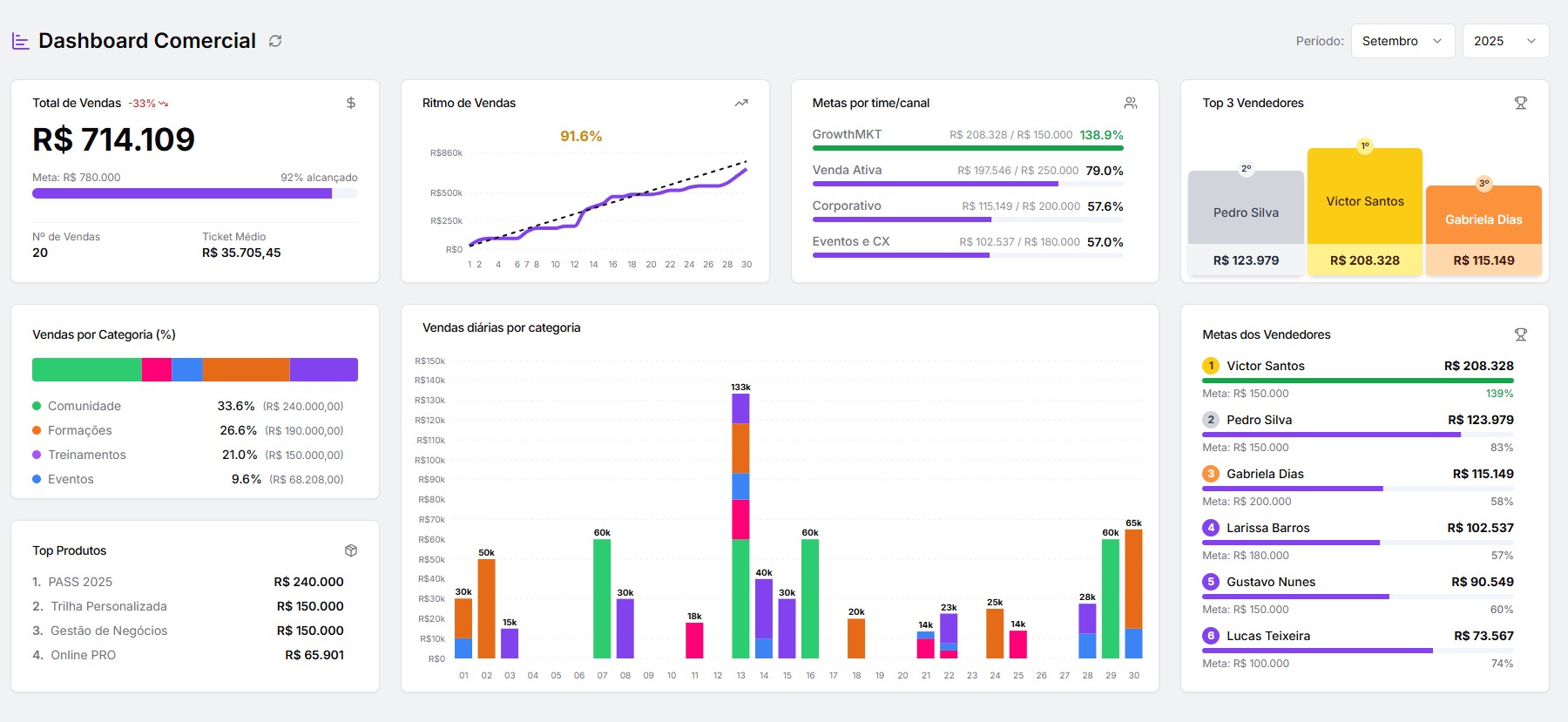Click the trophy icon in Top 3 Vendedores
The image size is (1568, 722).
click(x=1521, y=103)
